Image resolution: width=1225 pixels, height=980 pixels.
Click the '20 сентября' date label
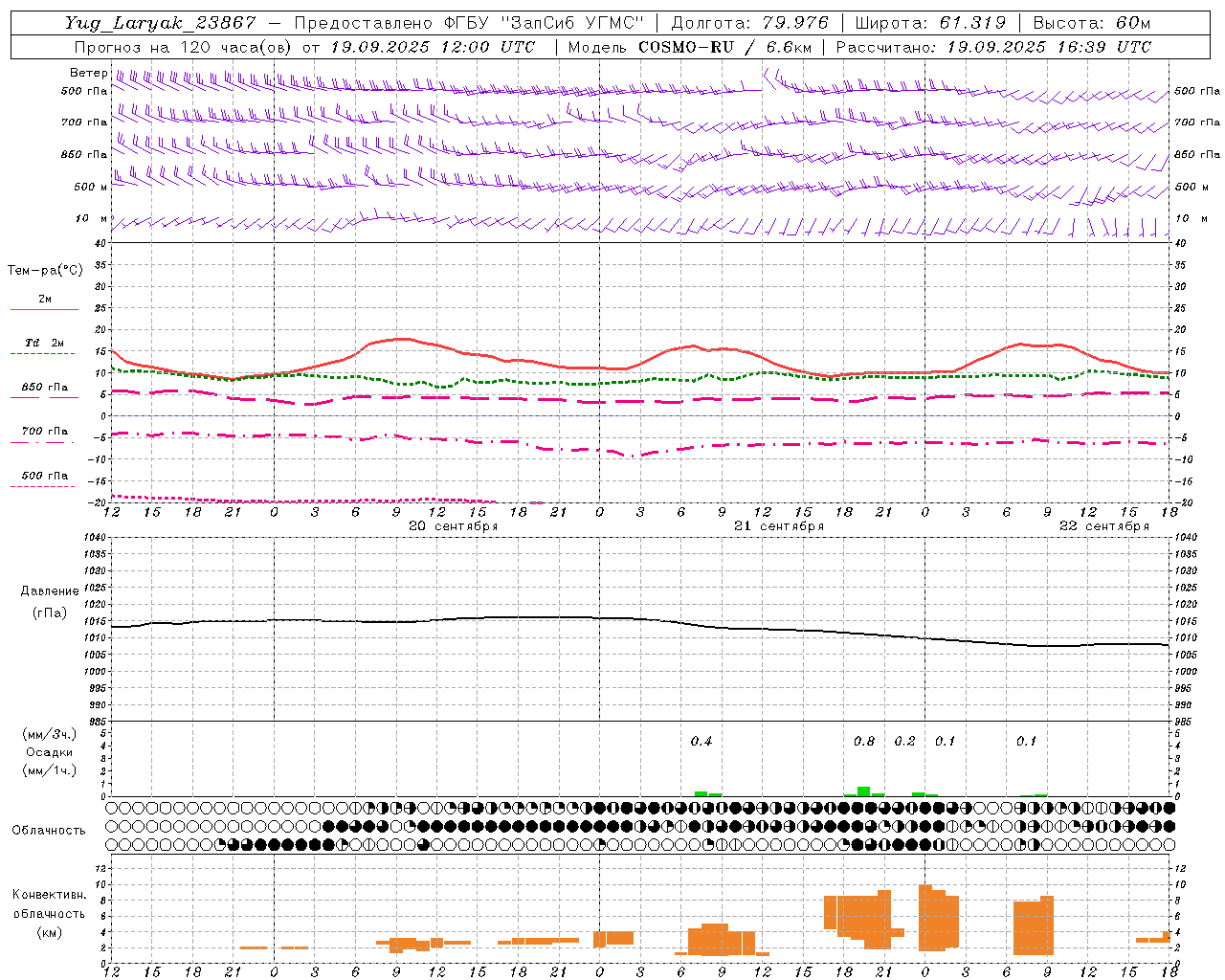tap(454, 526)
